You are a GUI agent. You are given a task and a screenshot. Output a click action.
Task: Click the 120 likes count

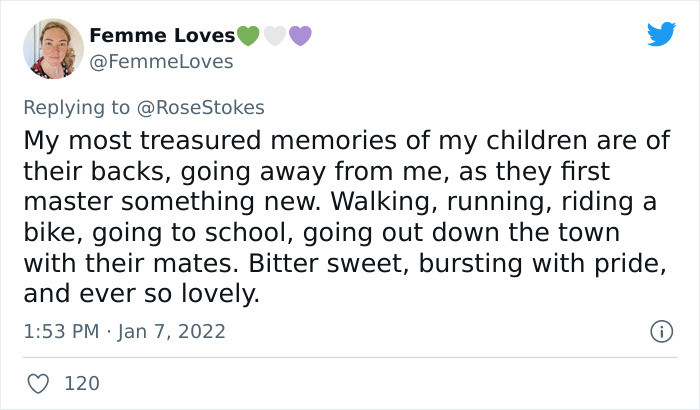coord(82,383)
